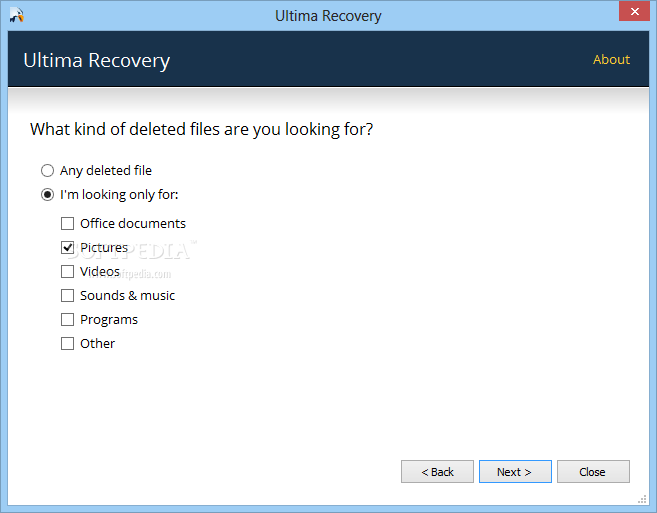Image resolution: width=657 pixels, height=513 pixels.
Task: Tick the Other file type checkbox
Action: [x=67, y=344]
